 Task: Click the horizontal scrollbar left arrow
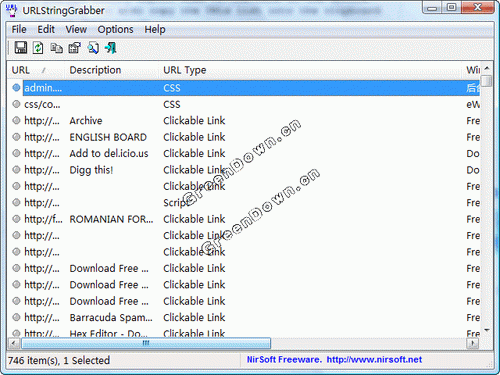(14, 343)
